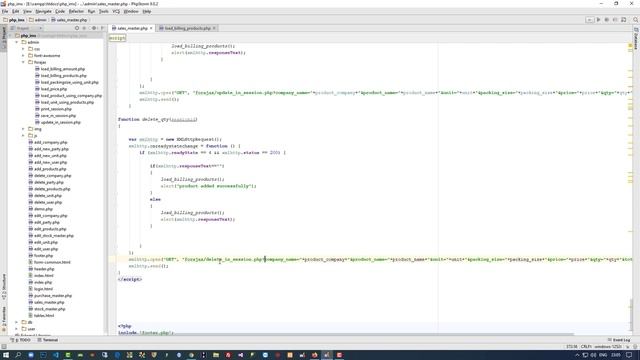Open the Event Log in status bar

(619, 340)
